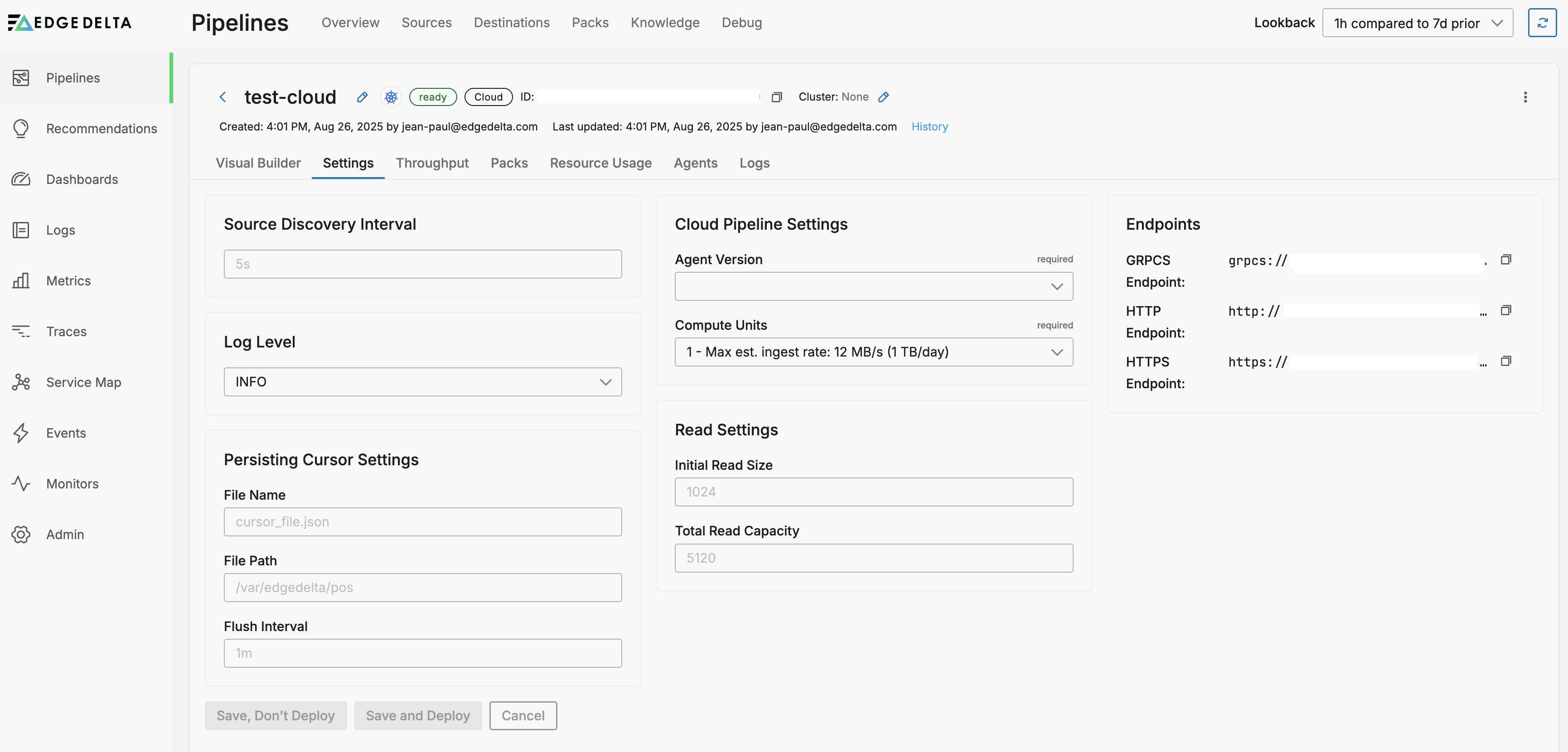The image size is (1568, 752).
Task: Go to Destinations in top navigation
Action: click(x=511, y=23)
